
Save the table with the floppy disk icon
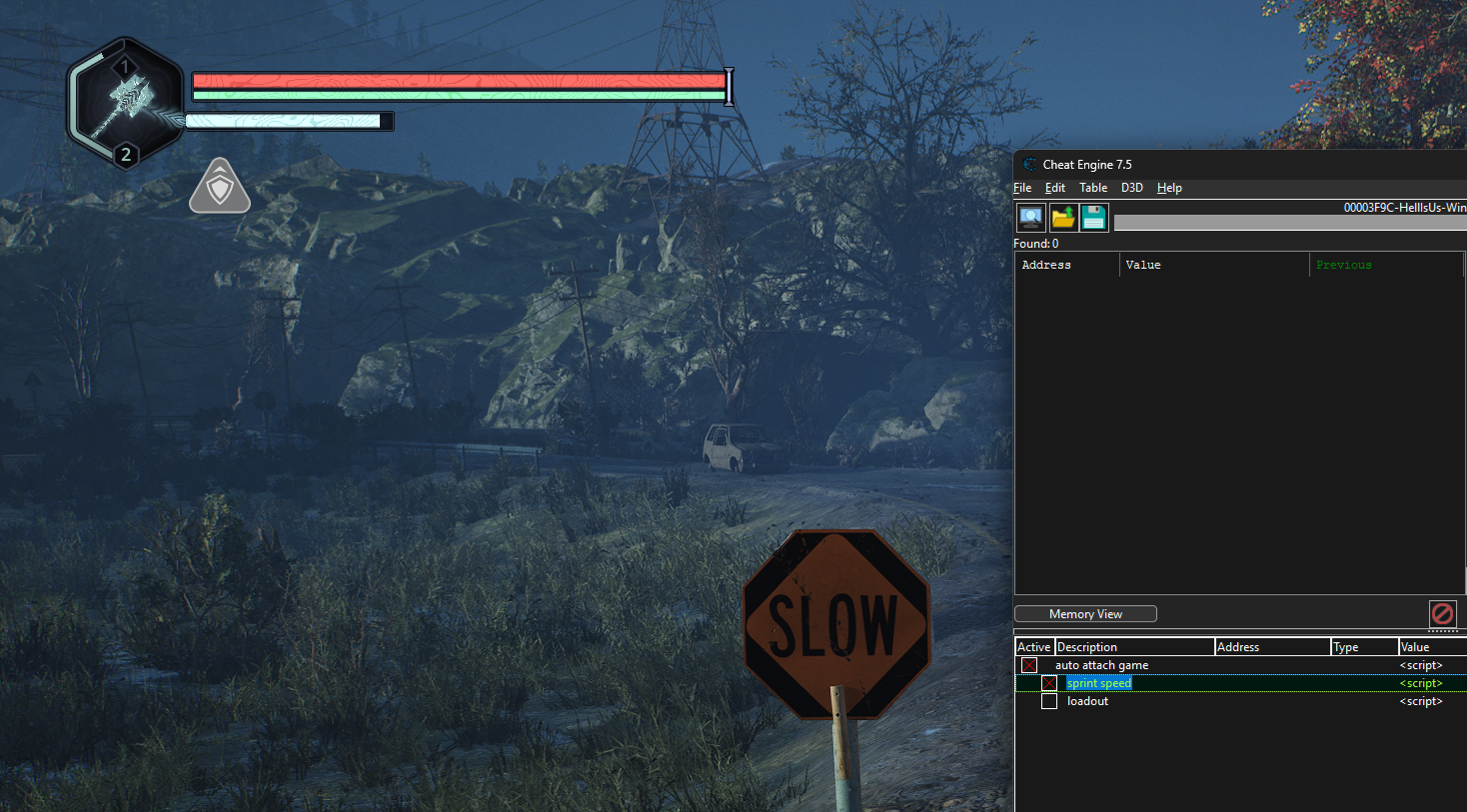pos(1094,217)
